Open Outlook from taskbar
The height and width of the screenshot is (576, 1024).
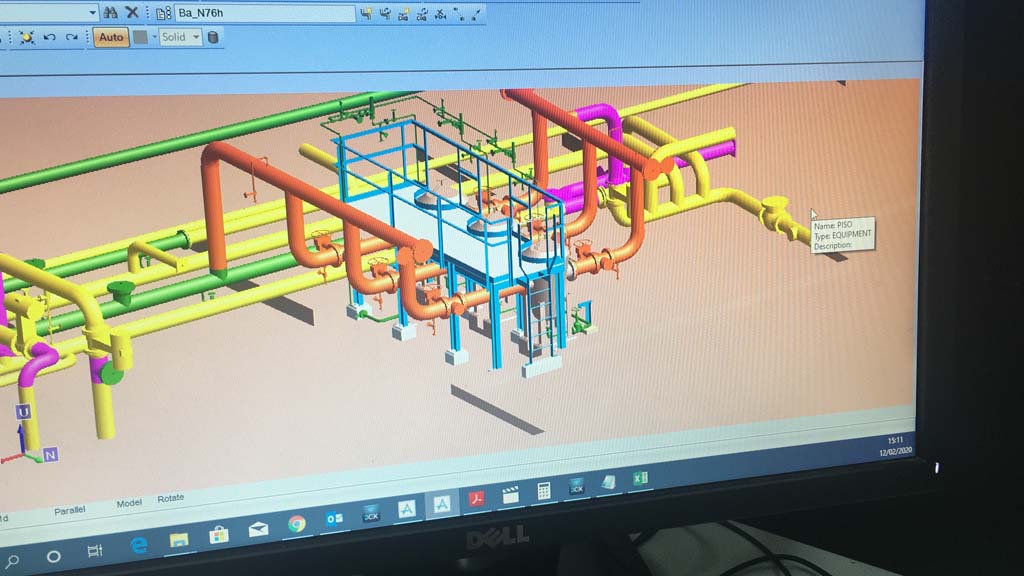click(x=334, y=519)
